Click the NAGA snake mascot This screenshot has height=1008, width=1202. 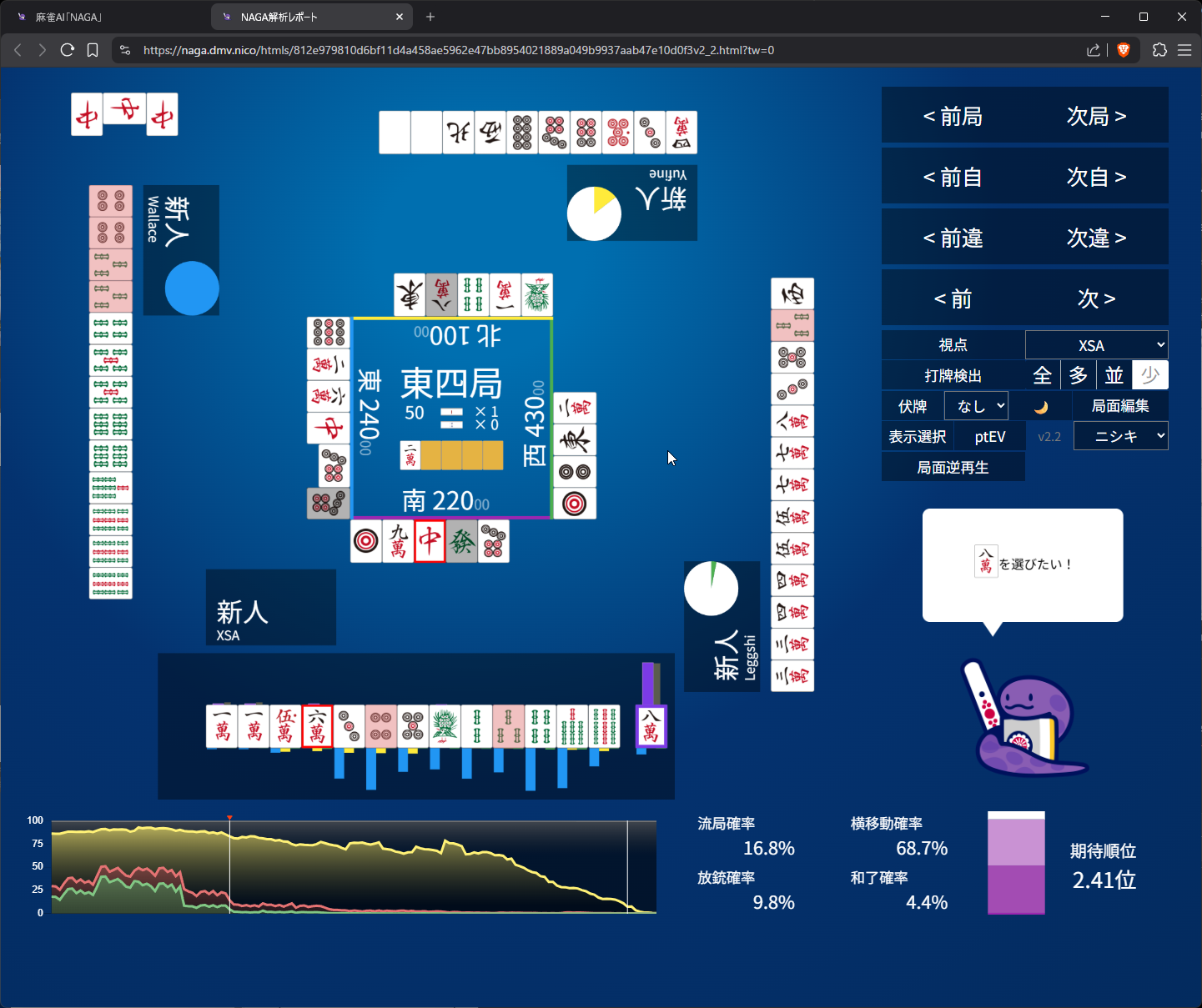[x=1024, y=720]
